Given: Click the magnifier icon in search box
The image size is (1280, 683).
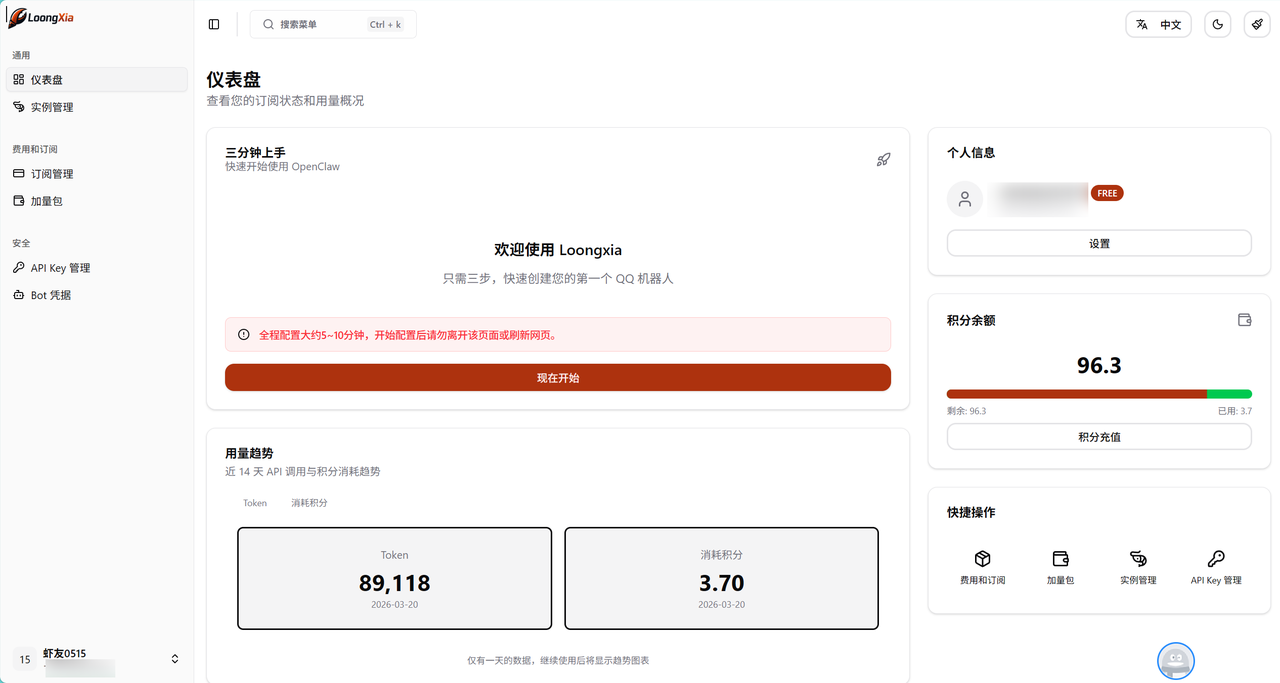Looking at the screenshot, I should [268, 24].
